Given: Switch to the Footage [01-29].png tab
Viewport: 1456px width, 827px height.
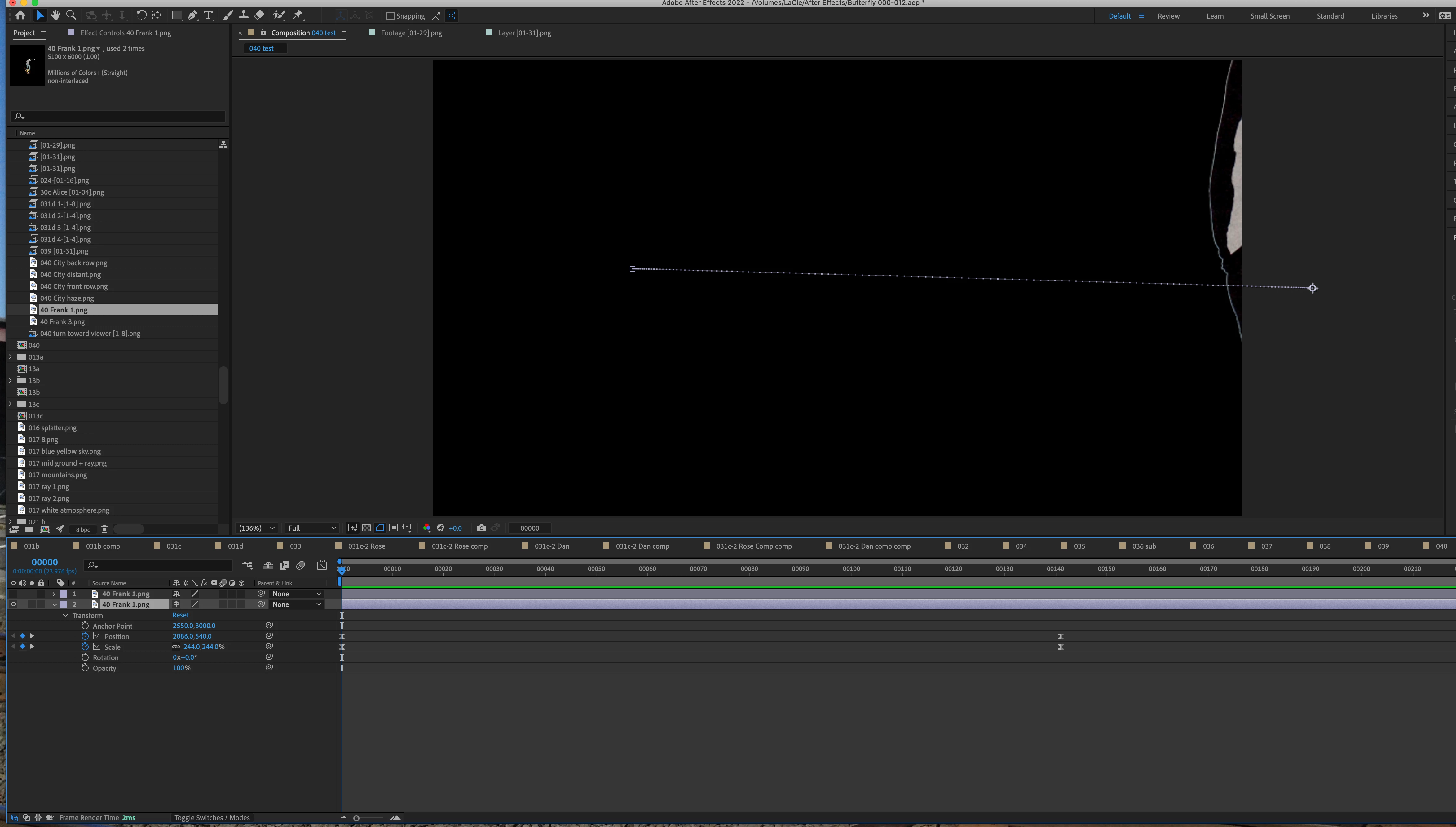Looking at the screenshot, I should tap(411, 33).
